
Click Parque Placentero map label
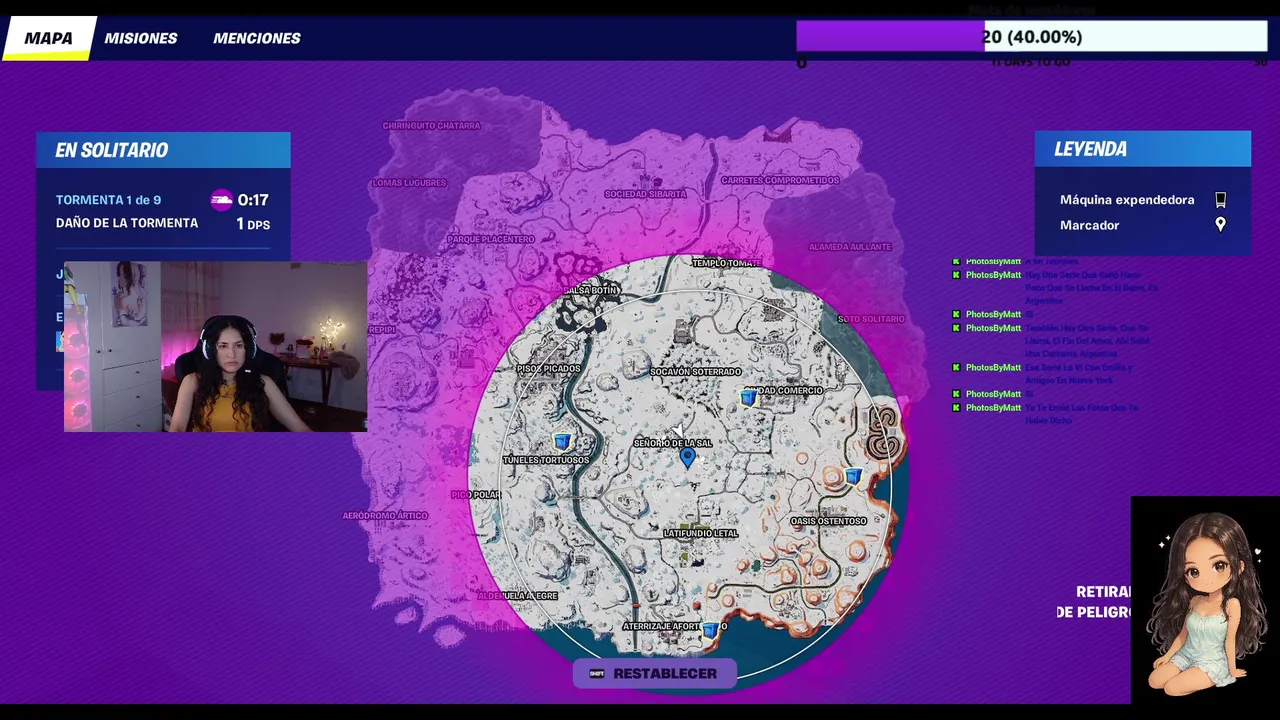[x=491, y=240]
